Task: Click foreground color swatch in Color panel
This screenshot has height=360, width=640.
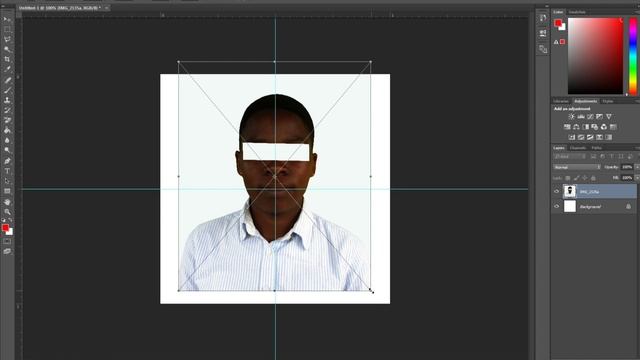Action: [x=558, y=23]
